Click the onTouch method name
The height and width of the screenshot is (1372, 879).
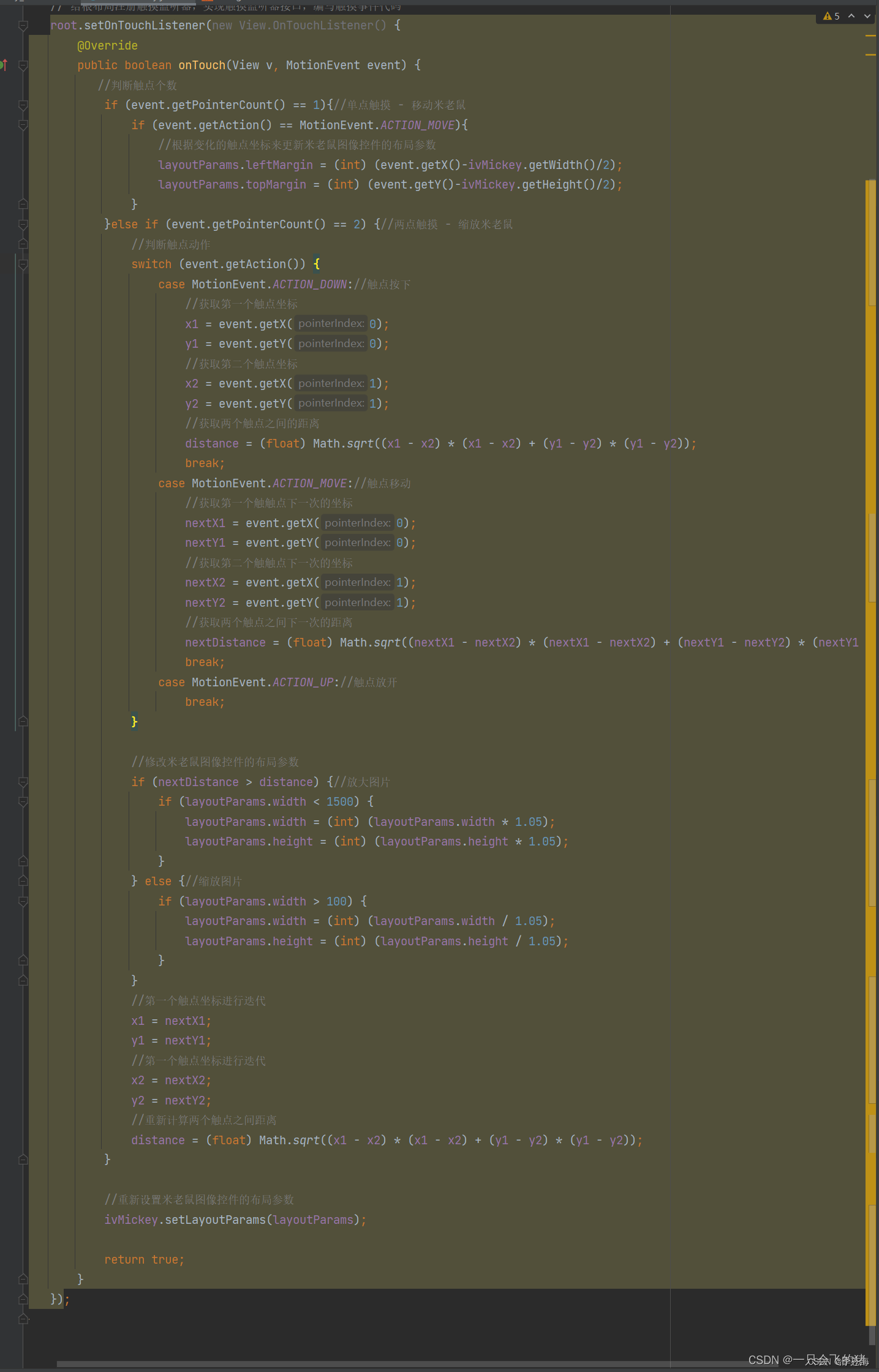pyautogui.click(x=202, y=65)
